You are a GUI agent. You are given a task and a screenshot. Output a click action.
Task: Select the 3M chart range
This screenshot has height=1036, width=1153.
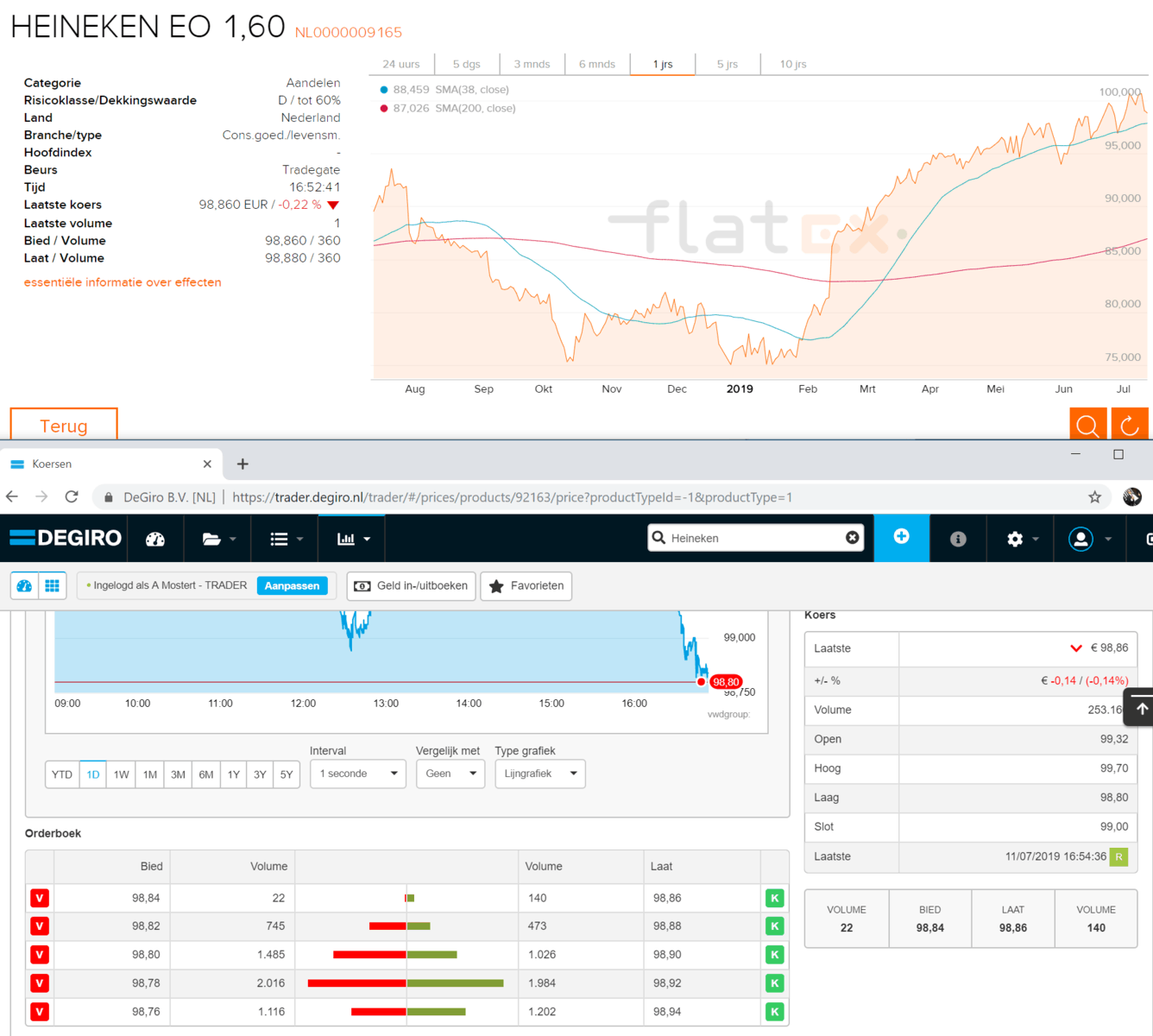[178, 774]
